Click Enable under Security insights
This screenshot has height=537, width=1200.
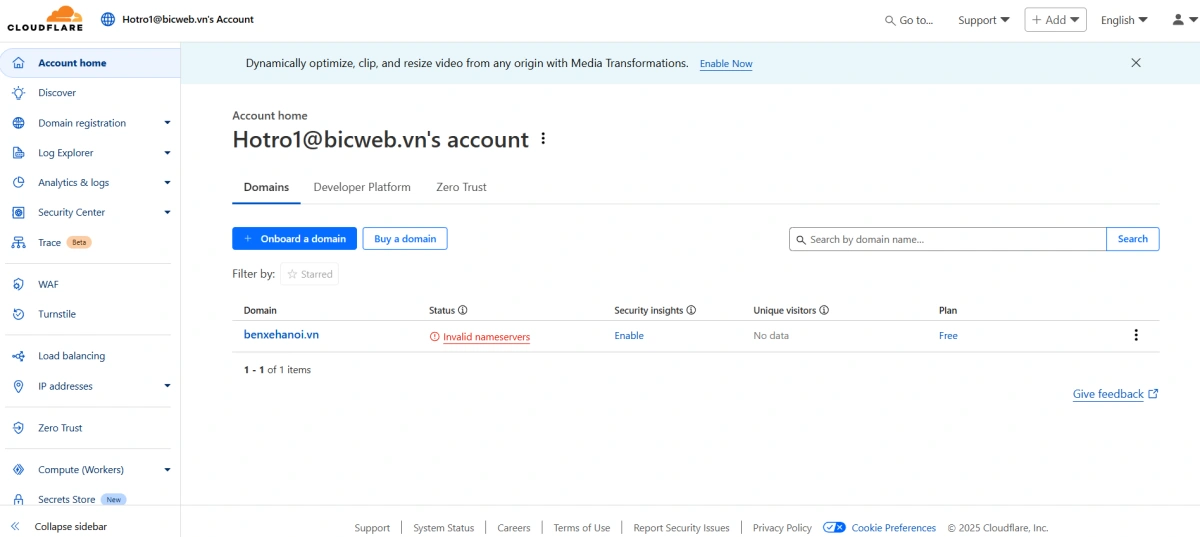[x=629, y=336]
